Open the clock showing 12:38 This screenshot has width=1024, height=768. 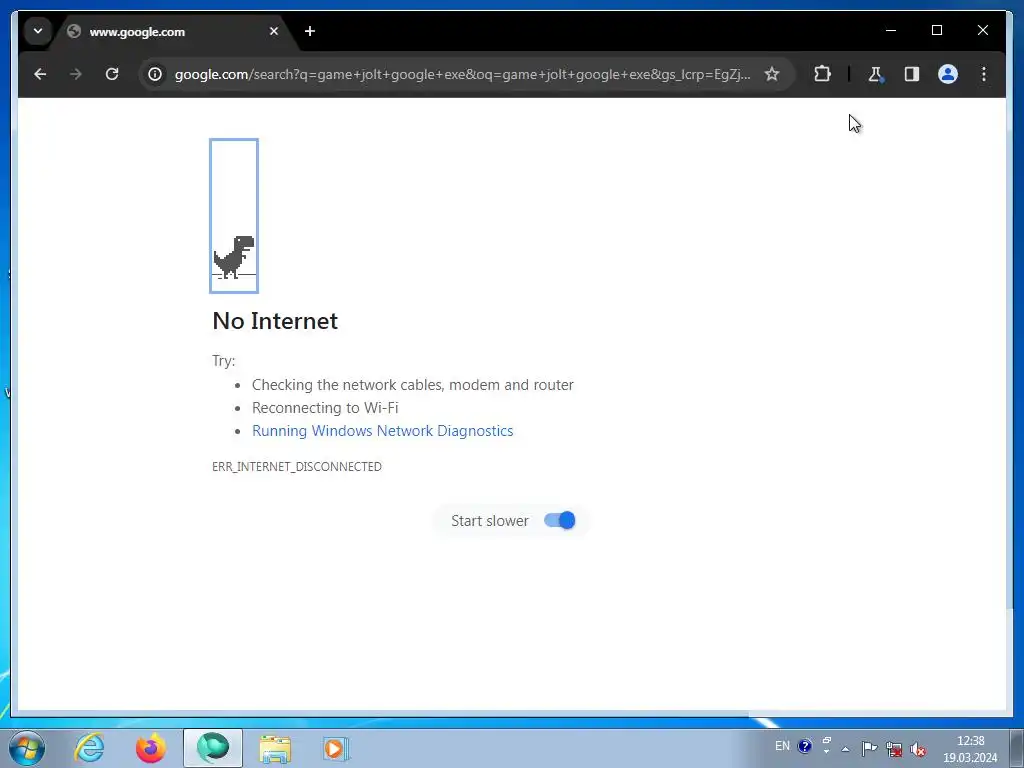pyautogui.click(x=970, y=748)
